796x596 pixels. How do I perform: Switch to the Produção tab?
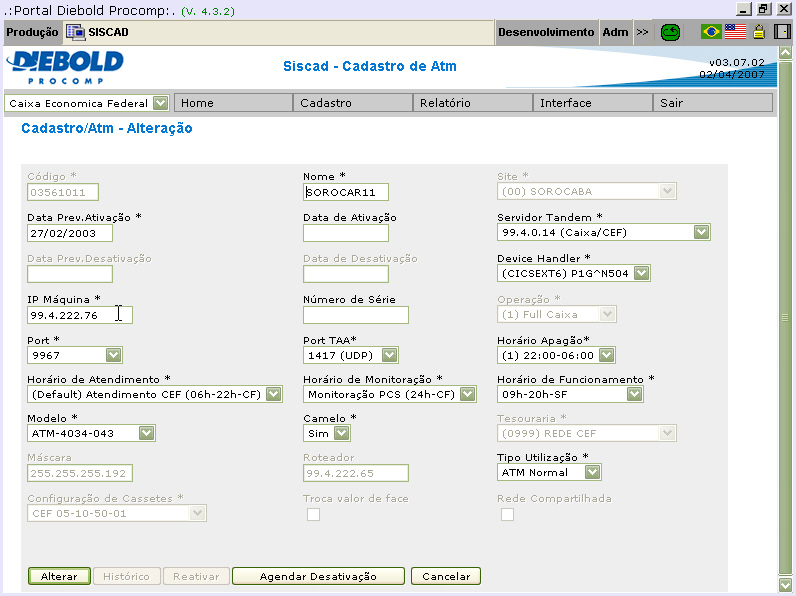[32, 32]
